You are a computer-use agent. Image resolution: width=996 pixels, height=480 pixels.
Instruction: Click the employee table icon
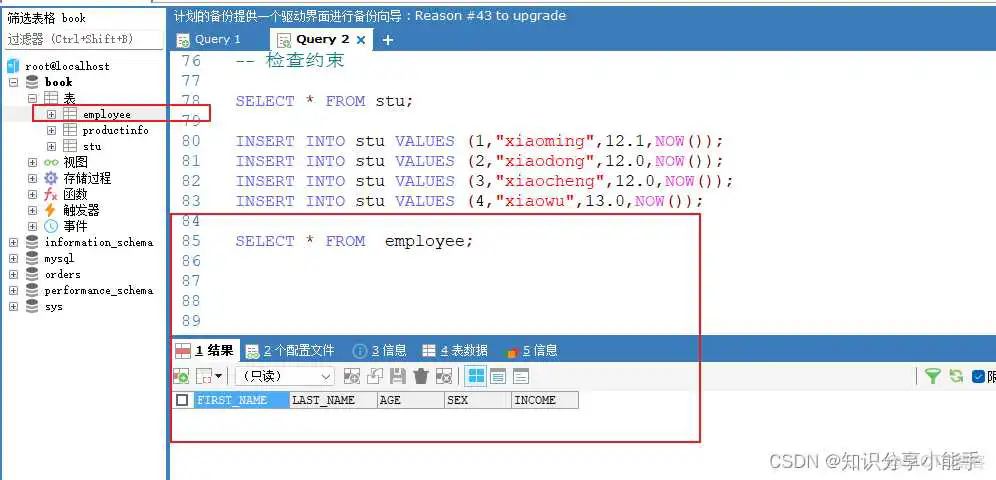pyautogui.click(x=70, y=114)
